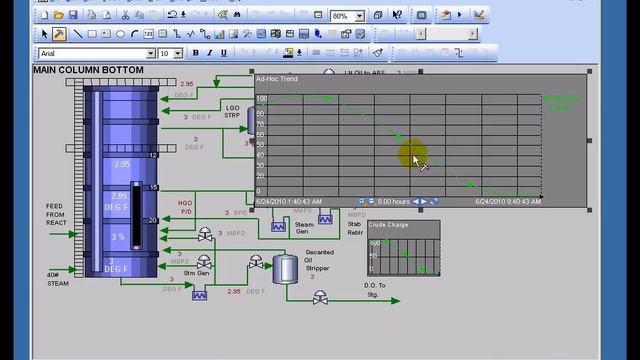Click the Undo arrow icon

click(172, 15)
